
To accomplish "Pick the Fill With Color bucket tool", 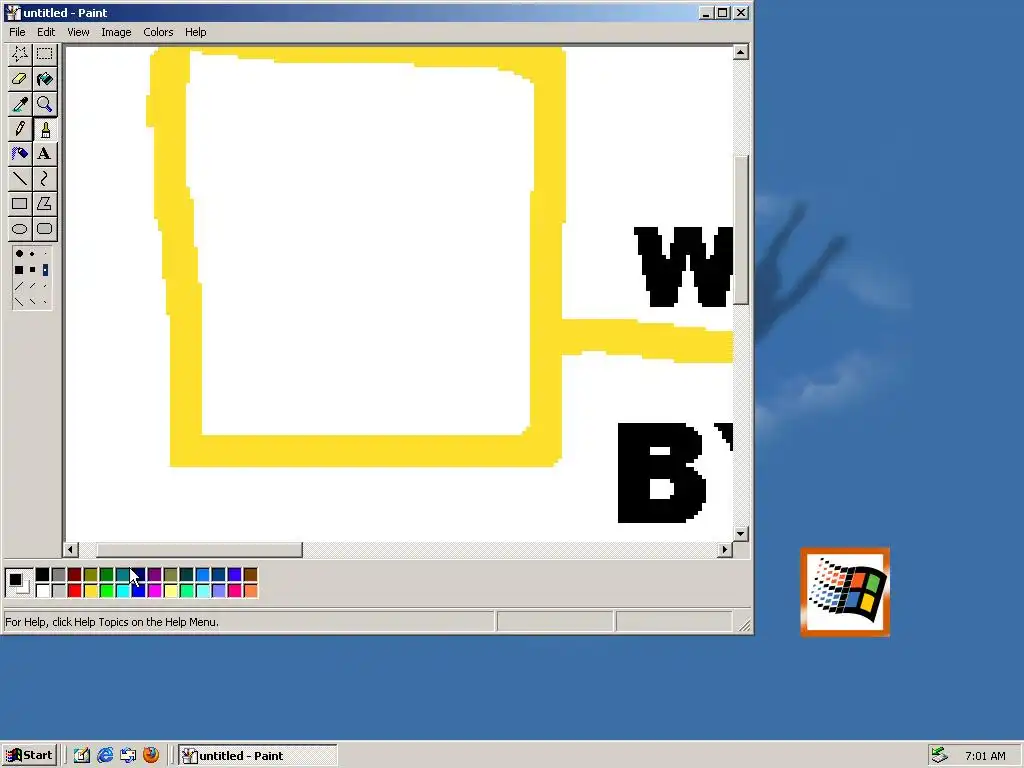I will [44, 79].
